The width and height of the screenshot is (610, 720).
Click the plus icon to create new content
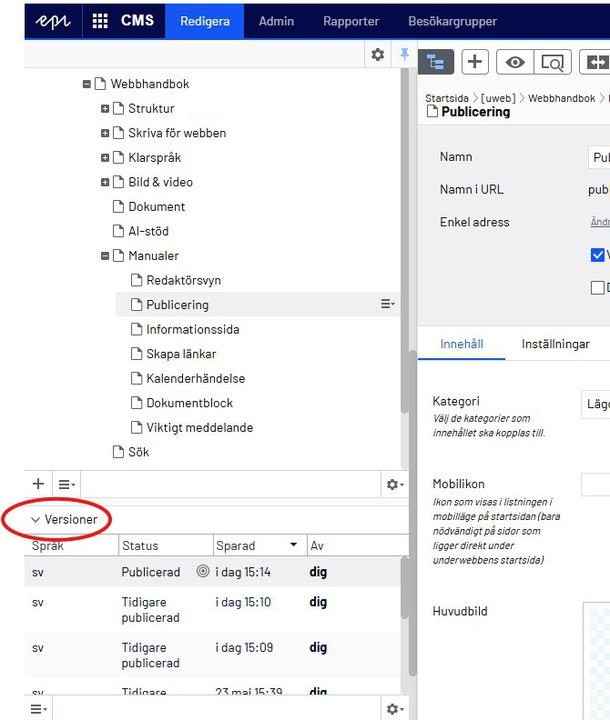pyautogui.click(x=475, y=62)
